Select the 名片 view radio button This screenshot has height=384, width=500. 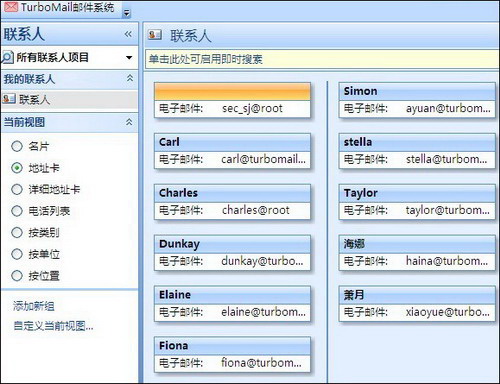coord(17,146)
